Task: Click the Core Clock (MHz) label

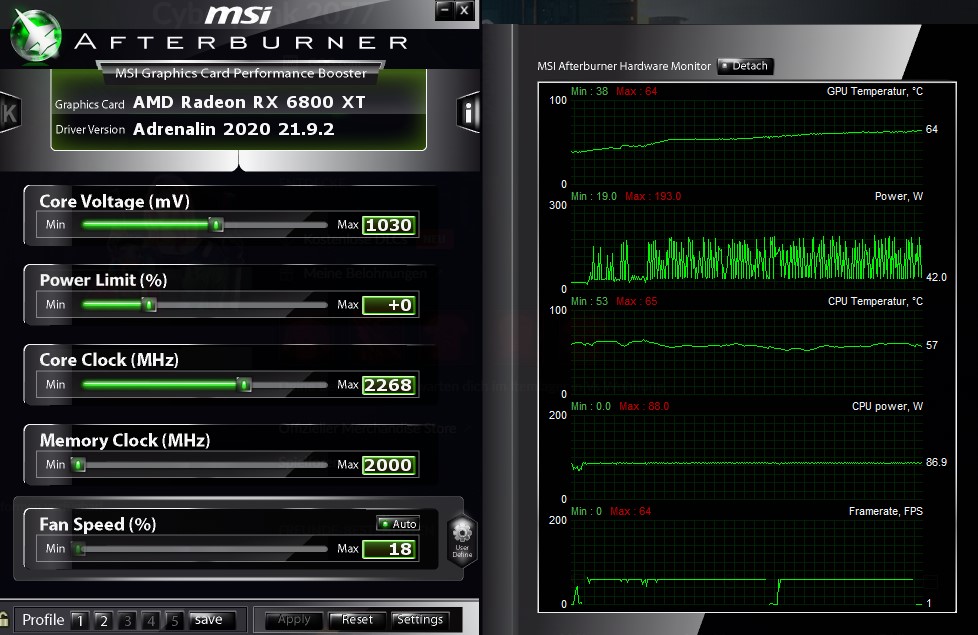Action: pos(109,360)
